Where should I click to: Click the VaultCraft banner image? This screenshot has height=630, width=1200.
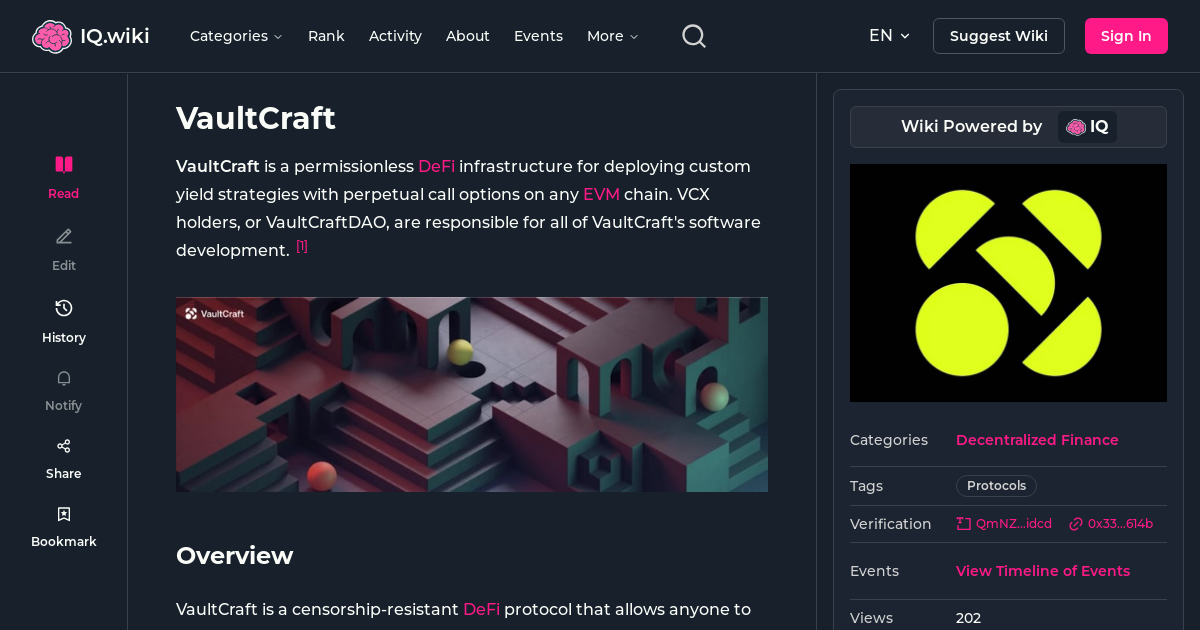pos(471,394)
